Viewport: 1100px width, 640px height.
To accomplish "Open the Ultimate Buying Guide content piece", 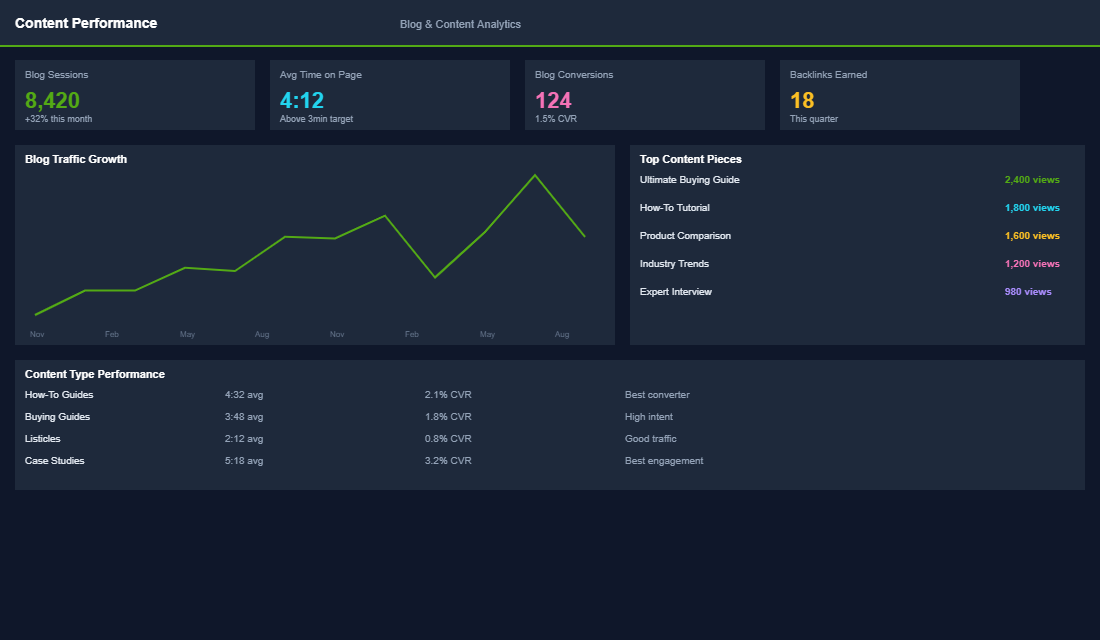I will point(690,179).
